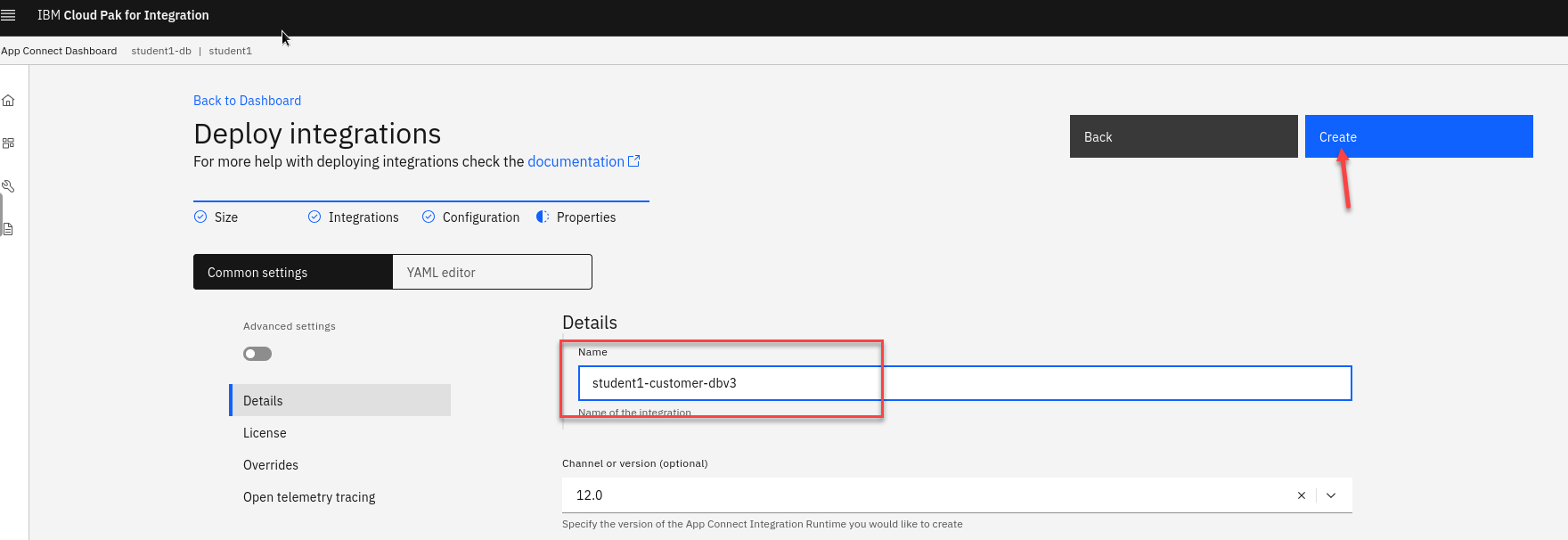Screen dimensions: 1568x540
Task: Expand the Channel or version dropdown
Action: click(1331, 495)
